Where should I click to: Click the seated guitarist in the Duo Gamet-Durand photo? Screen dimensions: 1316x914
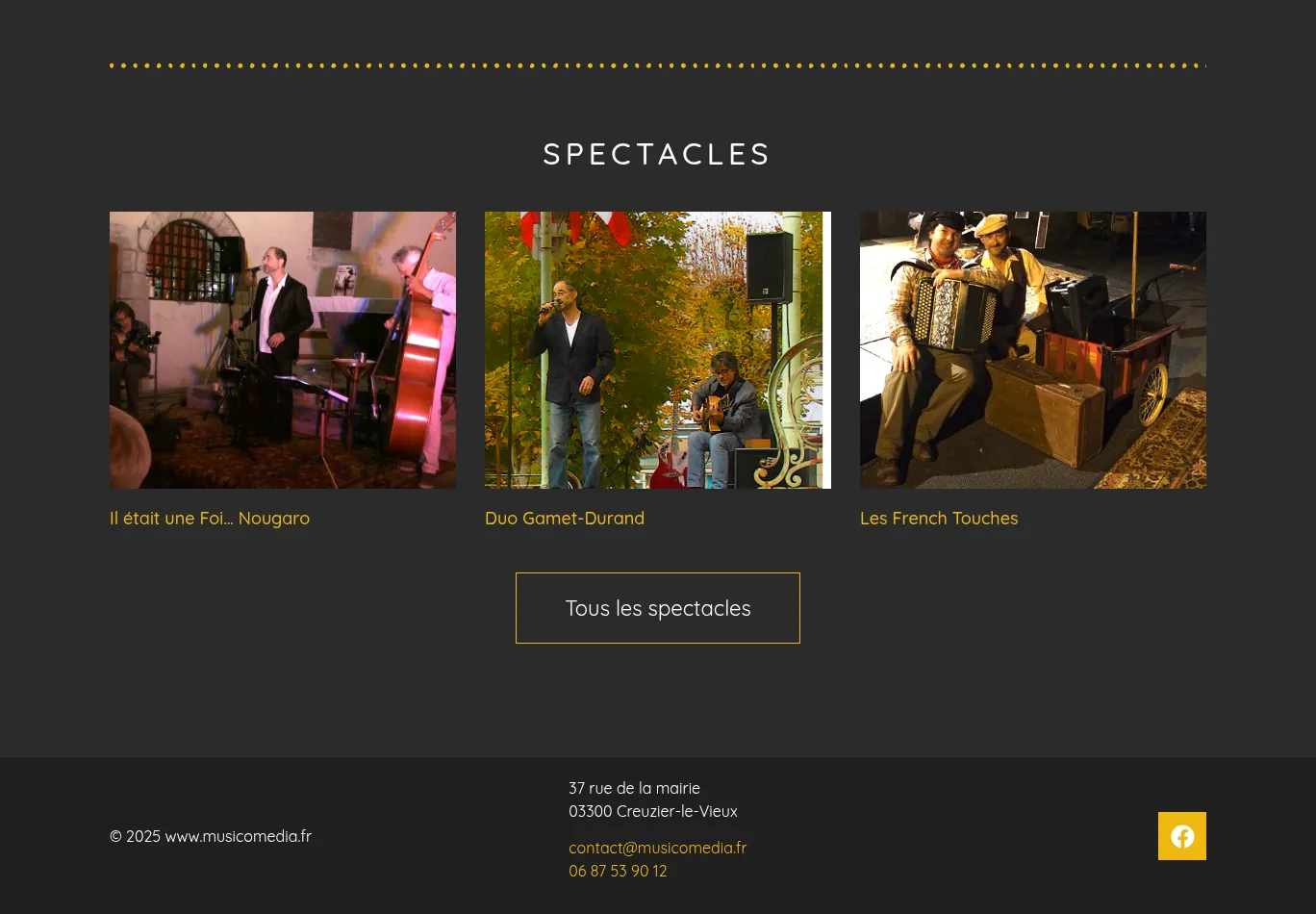pyautogui.click(x=722, y=419)
